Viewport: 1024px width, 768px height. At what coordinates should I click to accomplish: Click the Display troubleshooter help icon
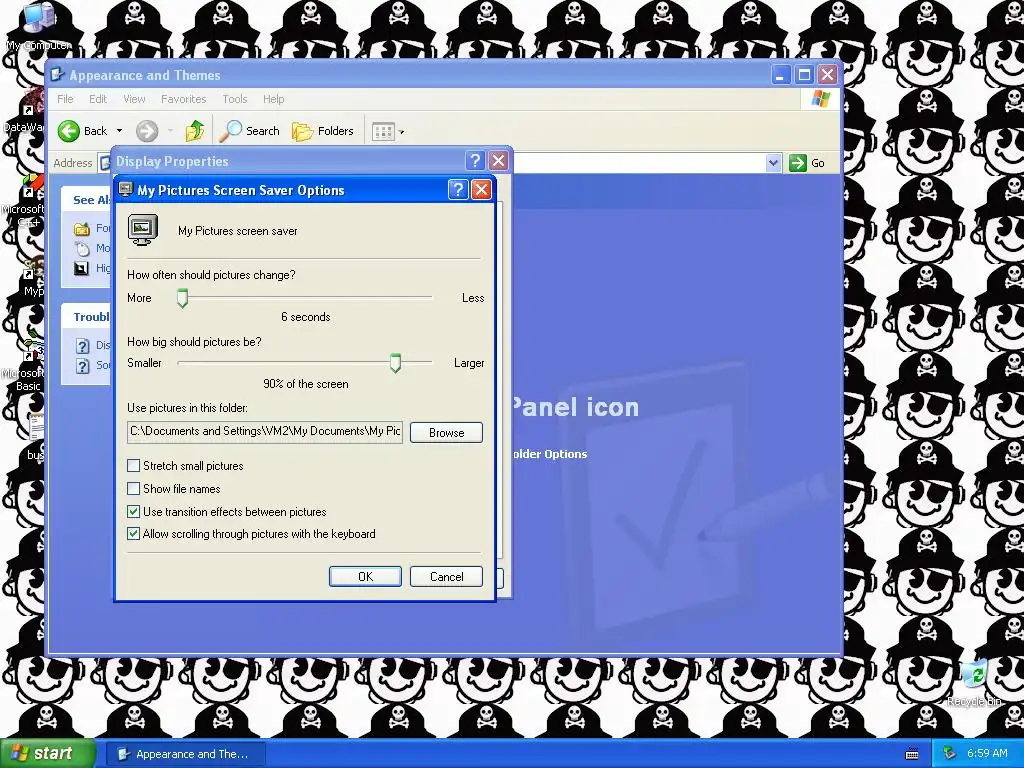pos(82,345)
